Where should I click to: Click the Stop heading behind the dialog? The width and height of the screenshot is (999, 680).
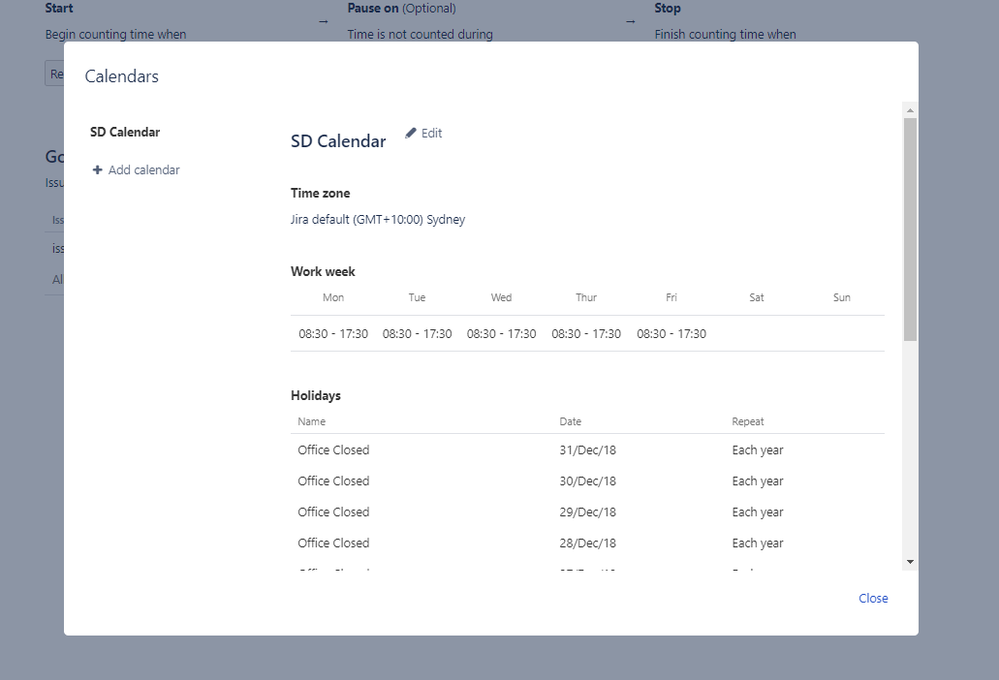click(x=667, y=8)
